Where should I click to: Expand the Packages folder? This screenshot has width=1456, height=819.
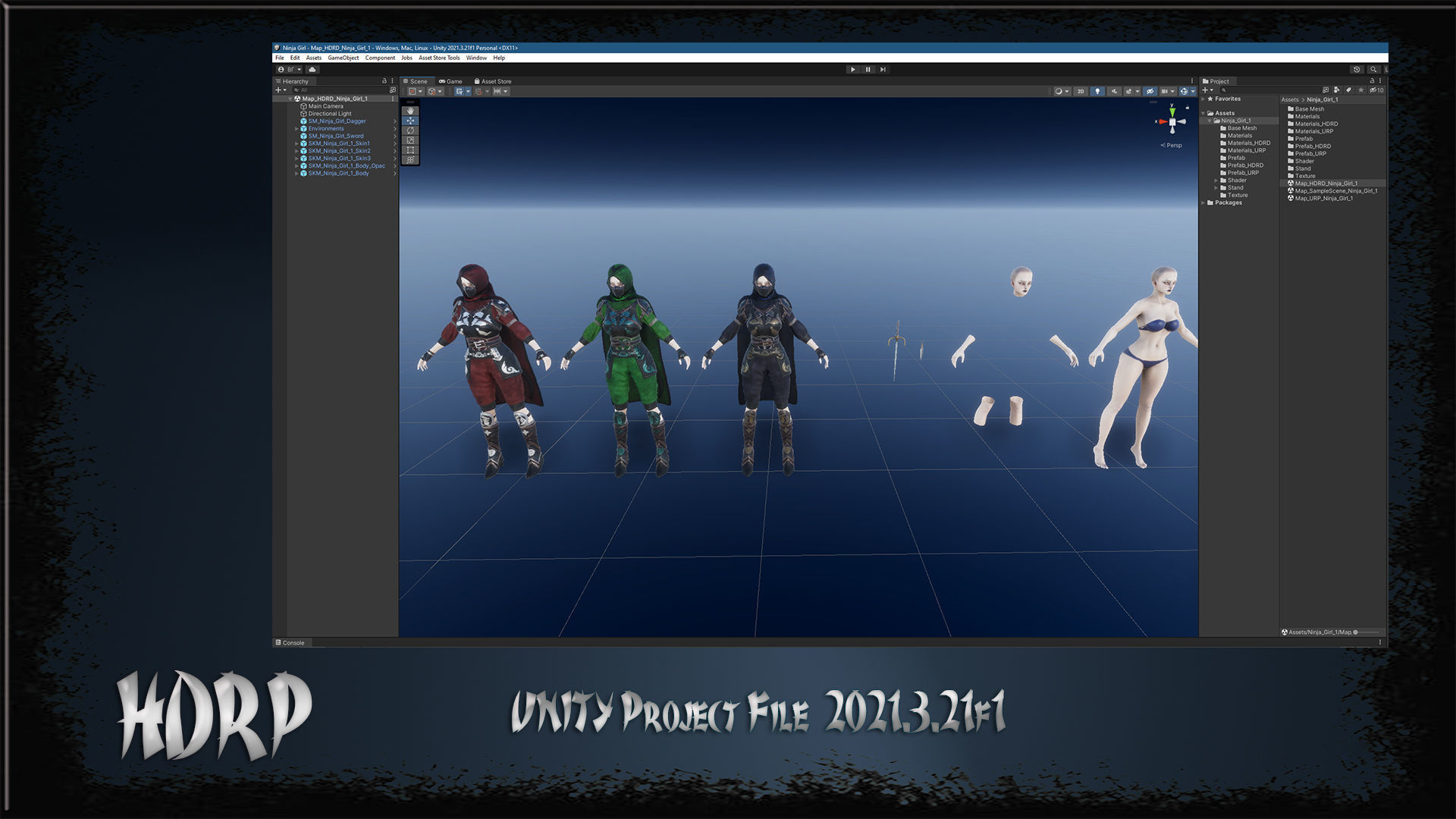(1203, 203)
